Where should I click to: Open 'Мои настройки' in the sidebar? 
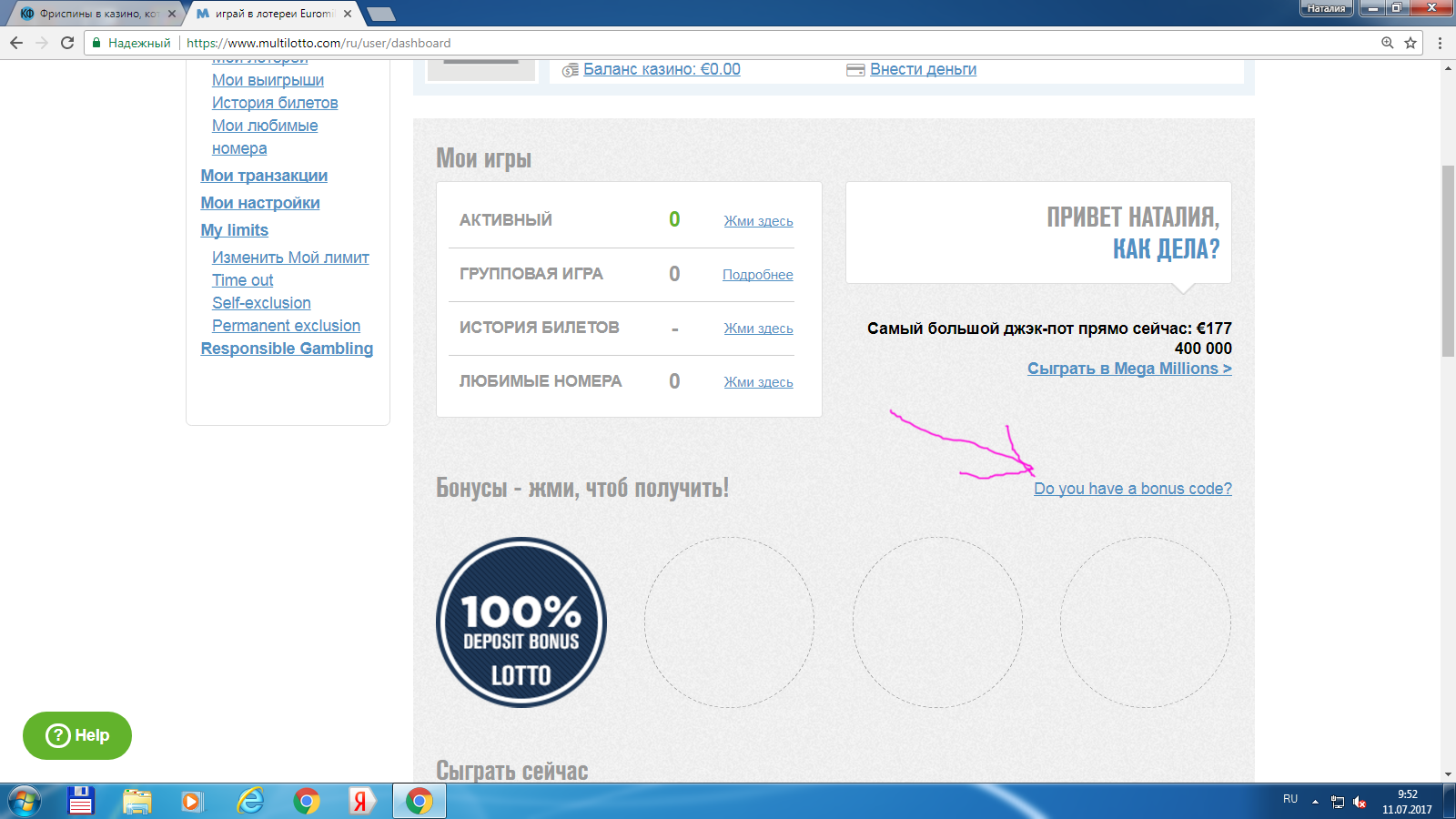coord(260,203)
